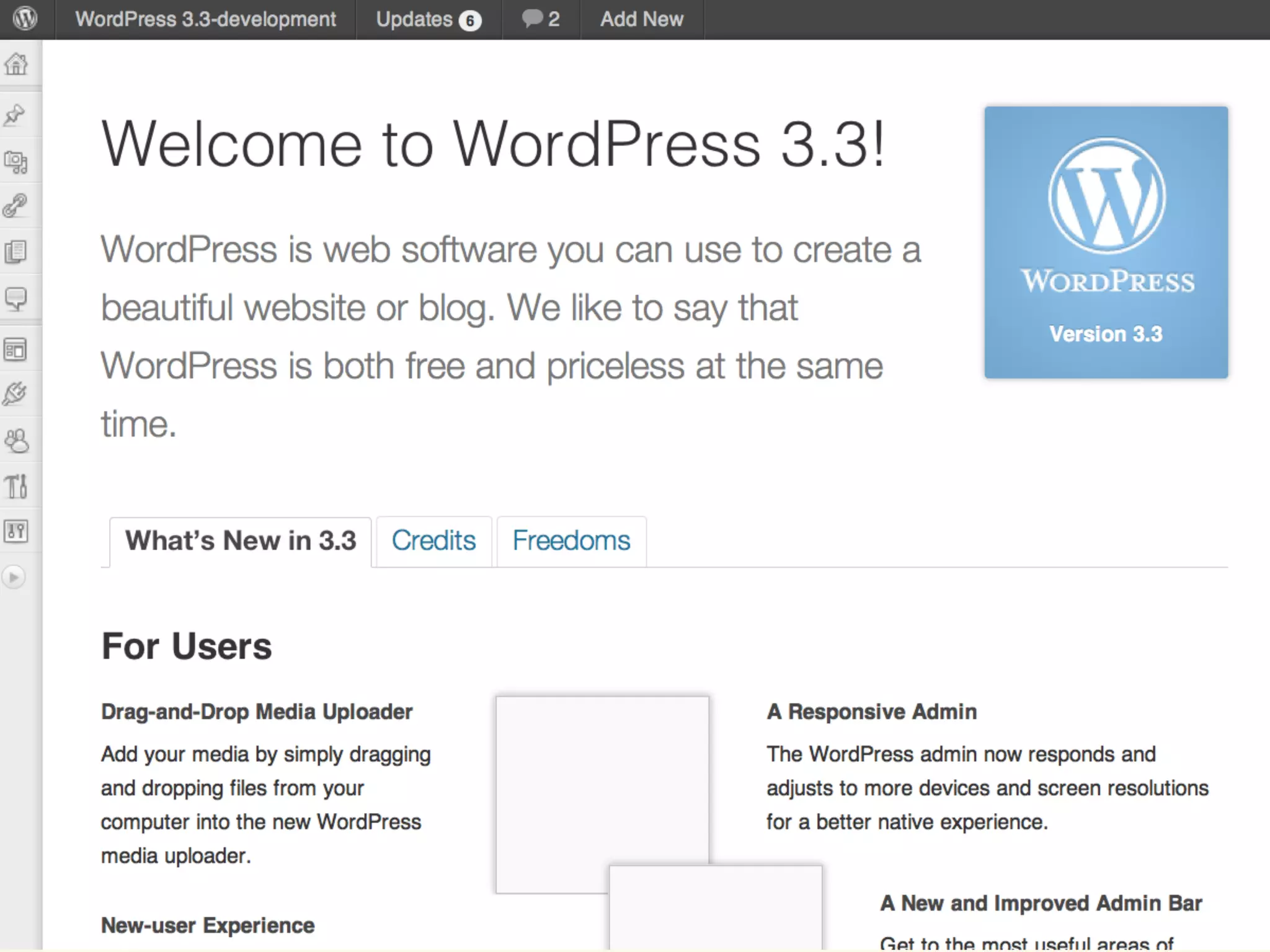The width and height of the screenshot is (1270, 952).
Task: Open the Posts pushpin icon
Action: pyautogui.click(x=15, y=115)
